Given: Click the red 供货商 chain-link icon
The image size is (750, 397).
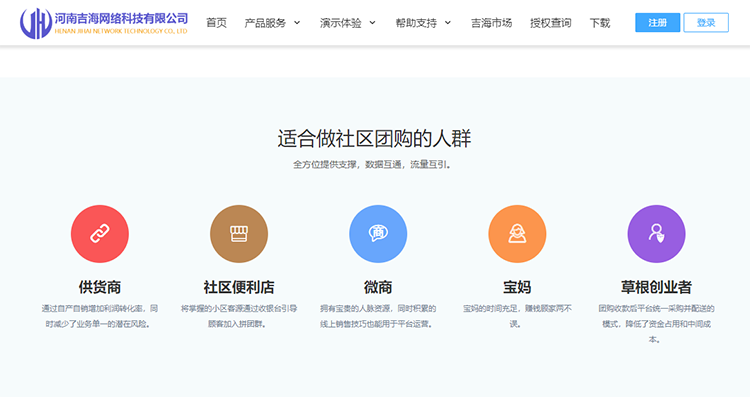Looking at the screenshot, I should click(99, 234).
